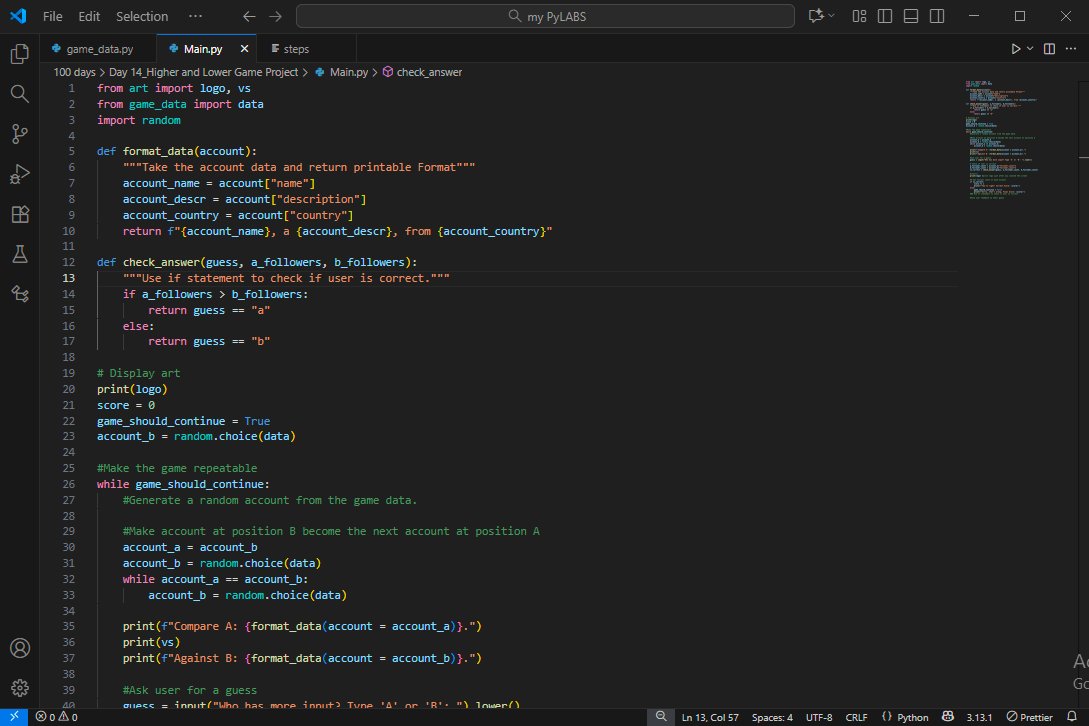
Task: Click line number 5 in the gutter
Action: pyautogui.click(x=72, y=151)
